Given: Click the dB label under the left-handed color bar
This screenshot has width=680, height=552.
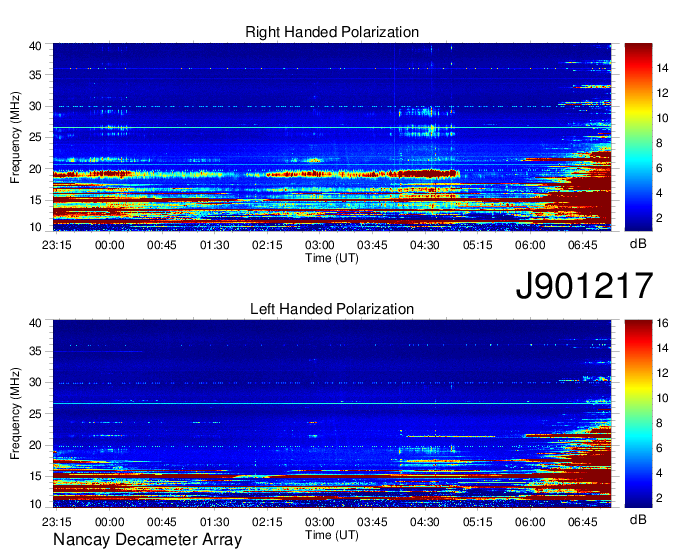Looking at the screenshot, I should [638, 519].
